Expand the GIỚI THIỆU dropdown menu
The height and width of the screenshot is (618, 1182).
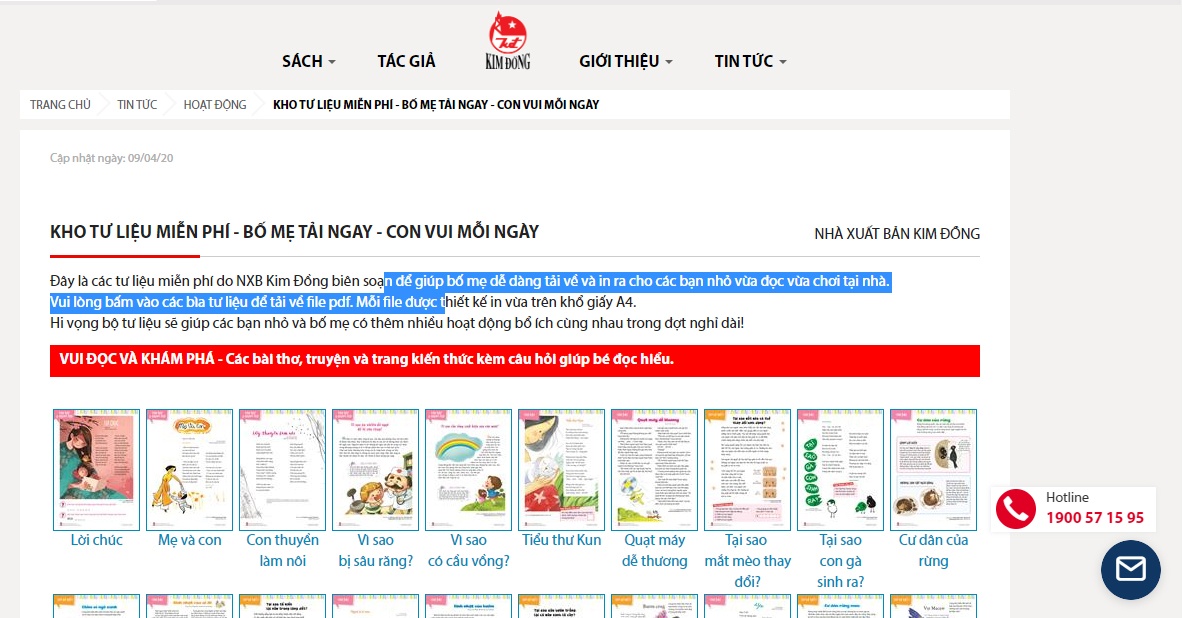tap(625, 61)
